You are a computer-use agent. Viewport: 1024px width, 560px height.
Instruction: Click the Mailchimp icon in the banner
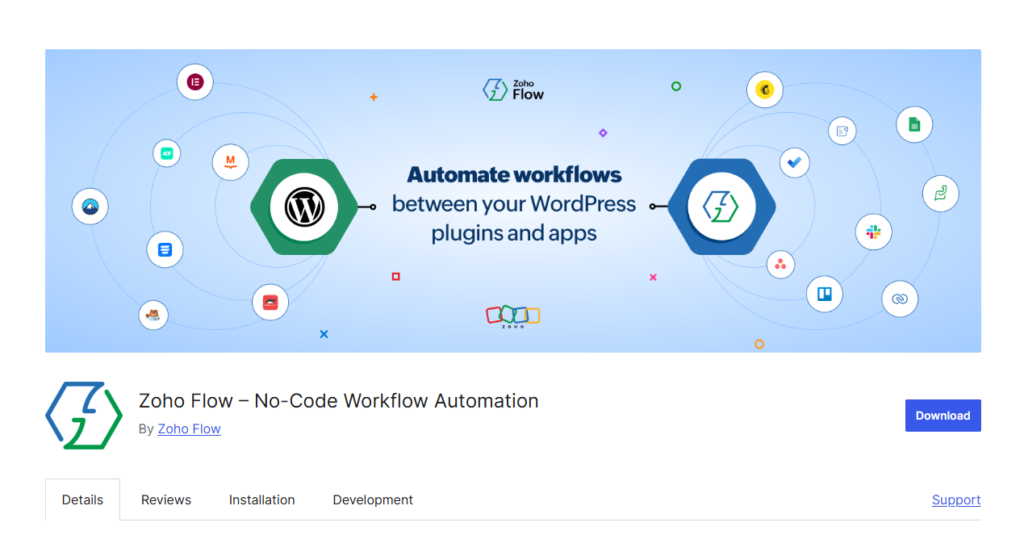pyautogui.click(x=765, y=89)
